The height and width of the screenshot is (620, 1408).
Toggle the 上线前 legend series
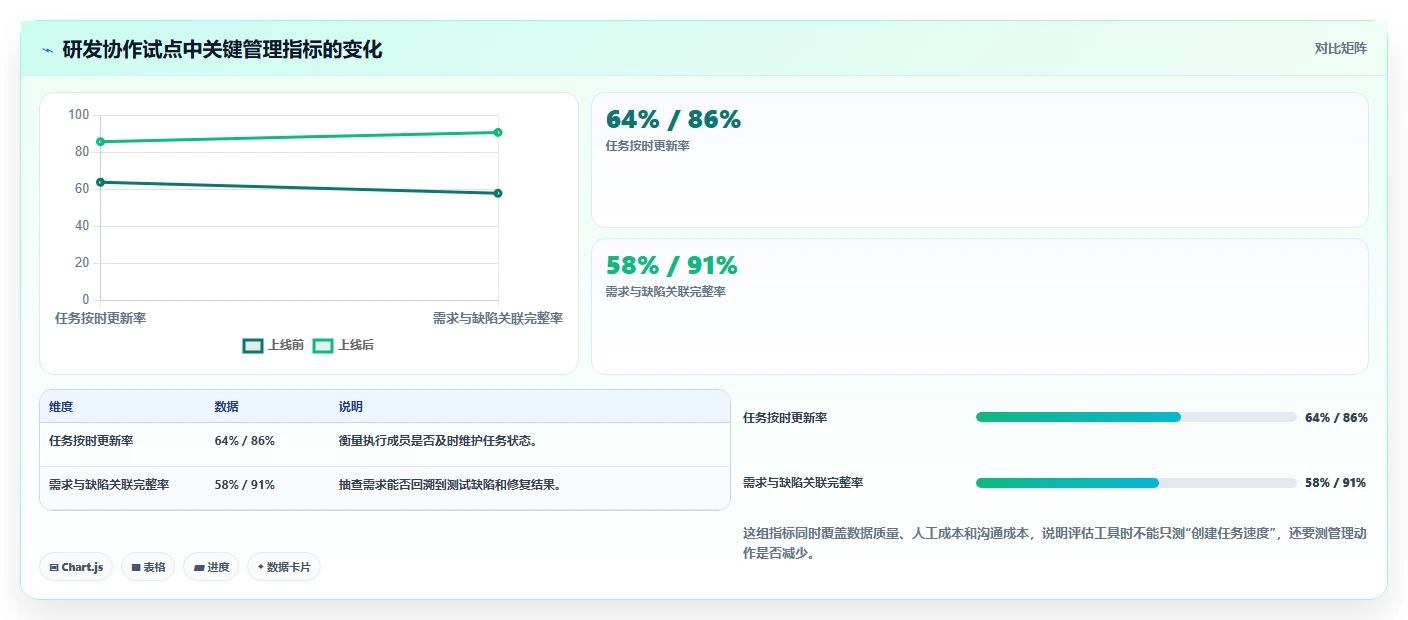273,345
